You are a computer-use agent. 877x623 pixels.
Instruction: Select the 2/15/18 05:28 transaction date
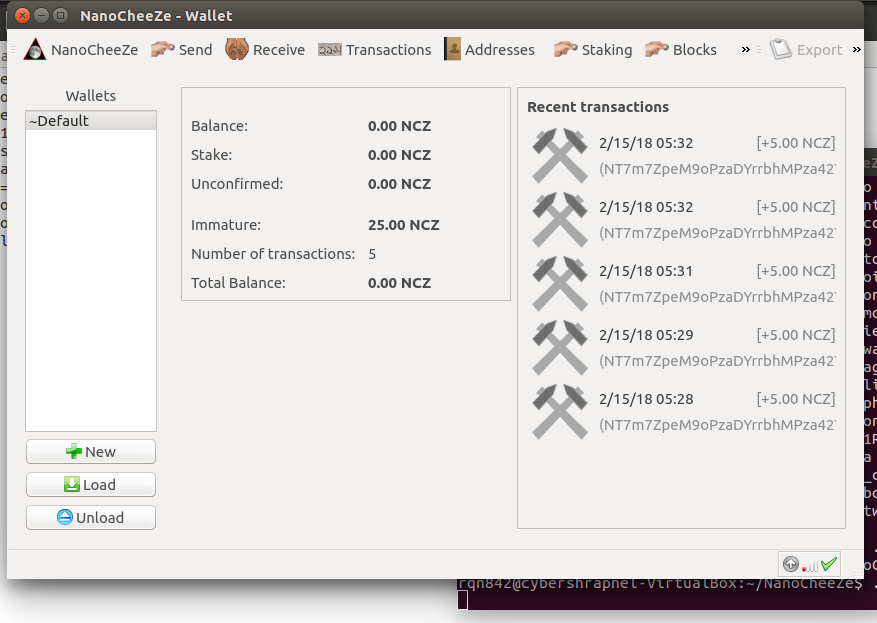[x=646, y=399]
